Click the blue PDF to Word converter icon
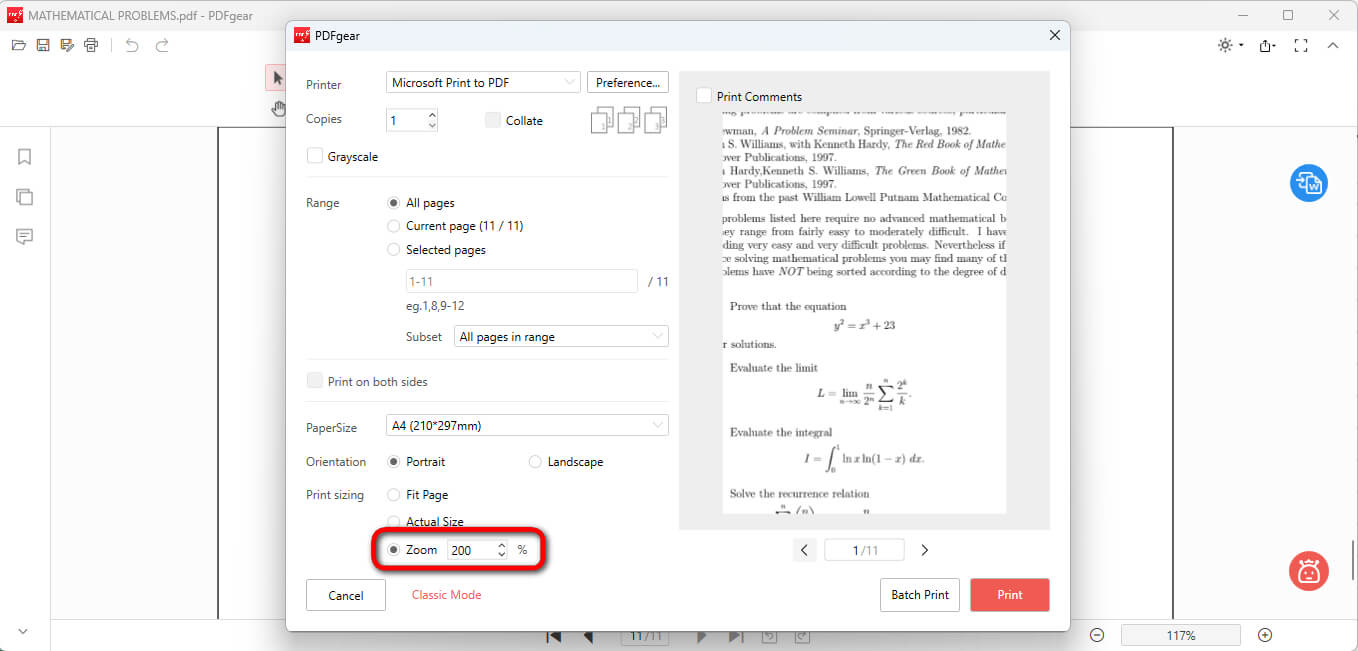The width and height of the screenshot is (1358, 651). [1308, 183]
